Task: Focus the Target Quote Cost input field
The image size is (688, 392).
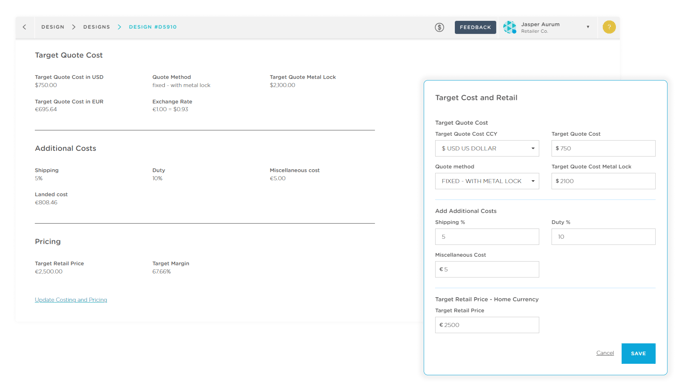Action: [603, 148]
